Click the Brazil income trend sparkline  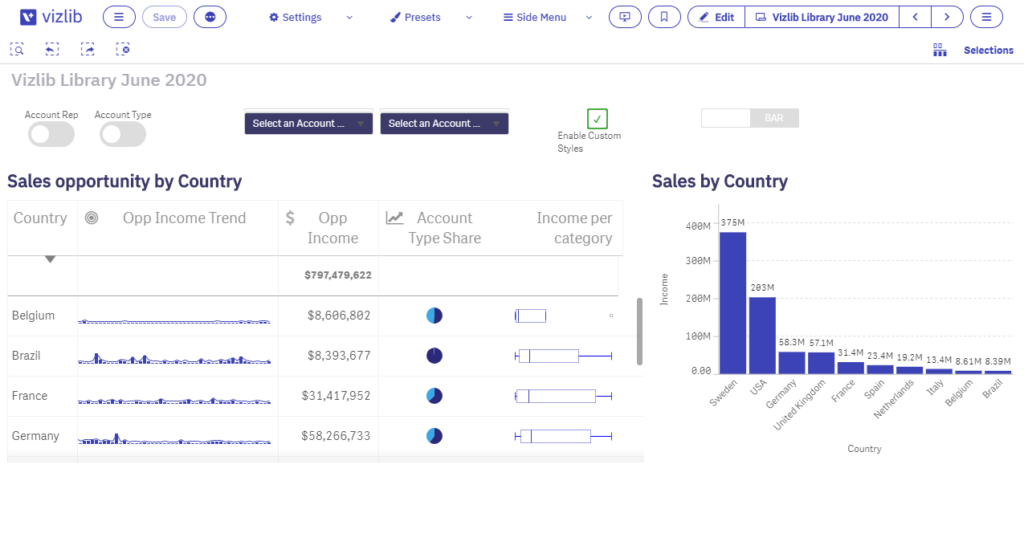[174, 358]
